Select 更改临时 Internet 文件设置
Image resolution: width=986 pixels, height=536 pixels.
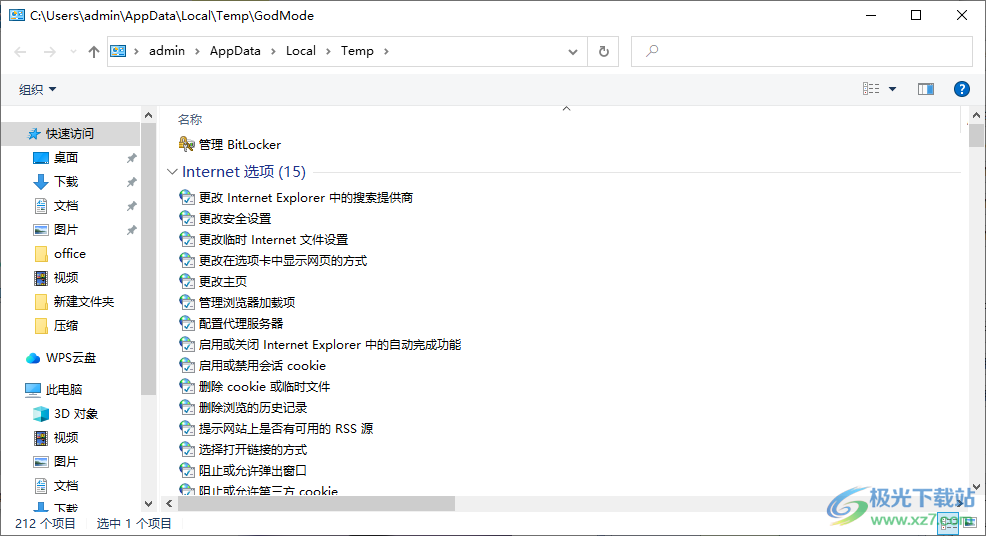(x=263, y=240)
